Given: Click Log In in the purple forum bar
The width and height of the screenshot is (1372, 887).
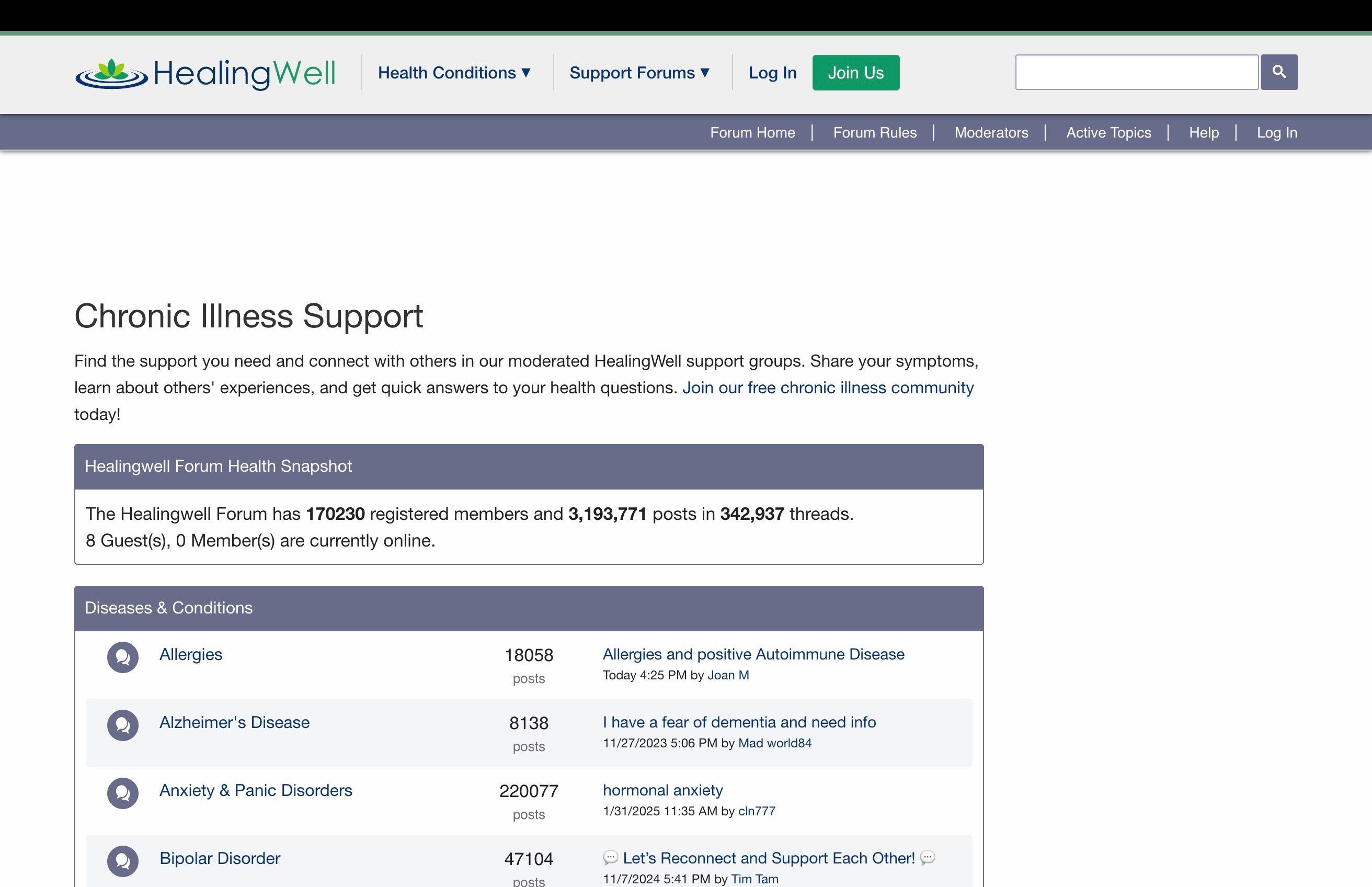Looking at the screenshot, I should point(1276,132).
